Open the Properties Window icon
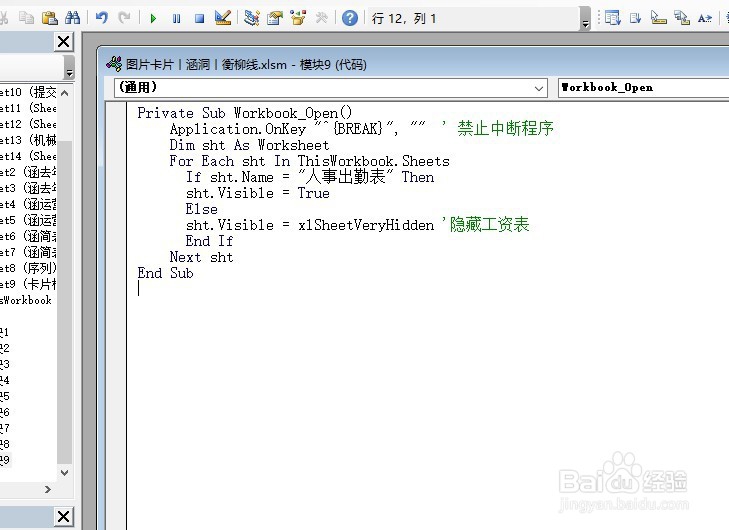 [275, 18]
